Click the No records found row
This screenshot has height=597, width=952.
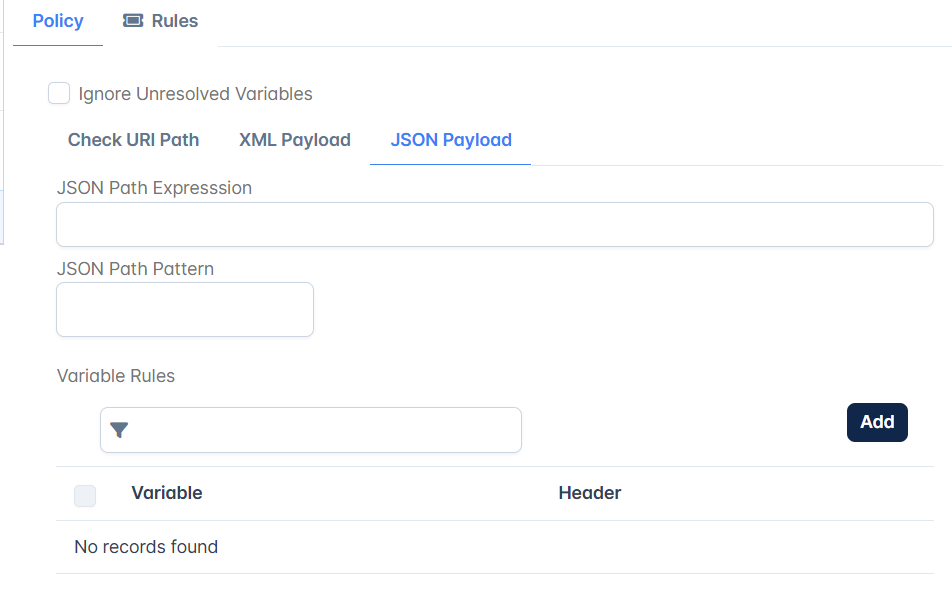(x=495, y=547)
